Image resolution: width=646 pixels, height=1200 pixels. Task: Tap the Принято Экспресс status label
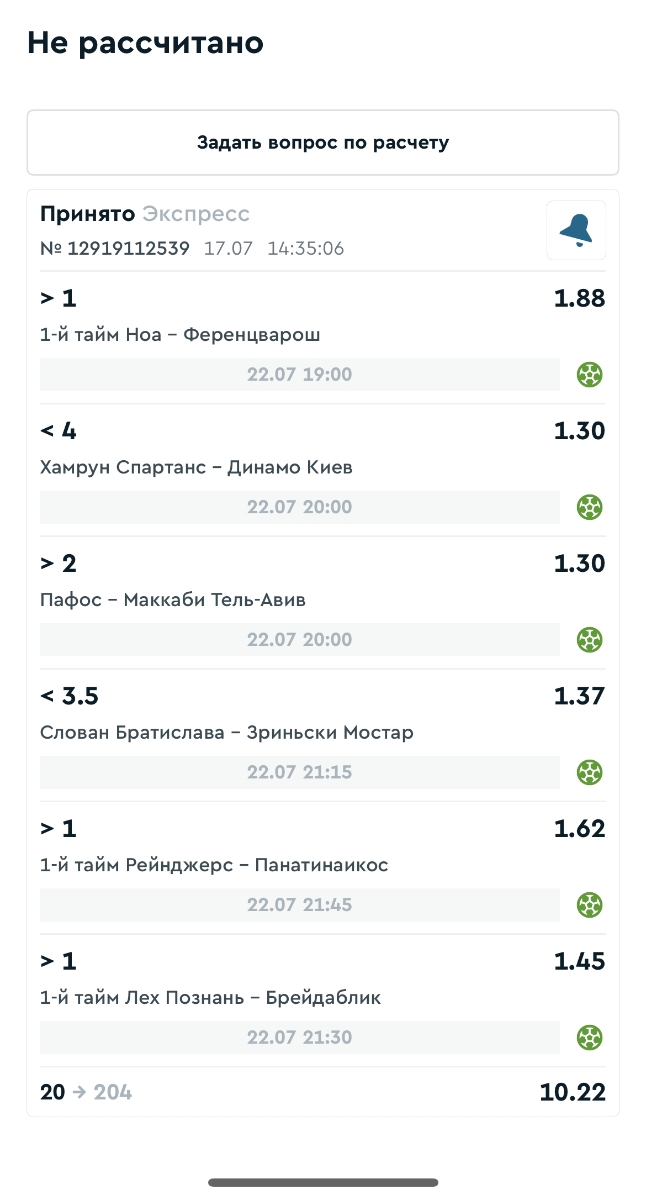pos(145,214)
